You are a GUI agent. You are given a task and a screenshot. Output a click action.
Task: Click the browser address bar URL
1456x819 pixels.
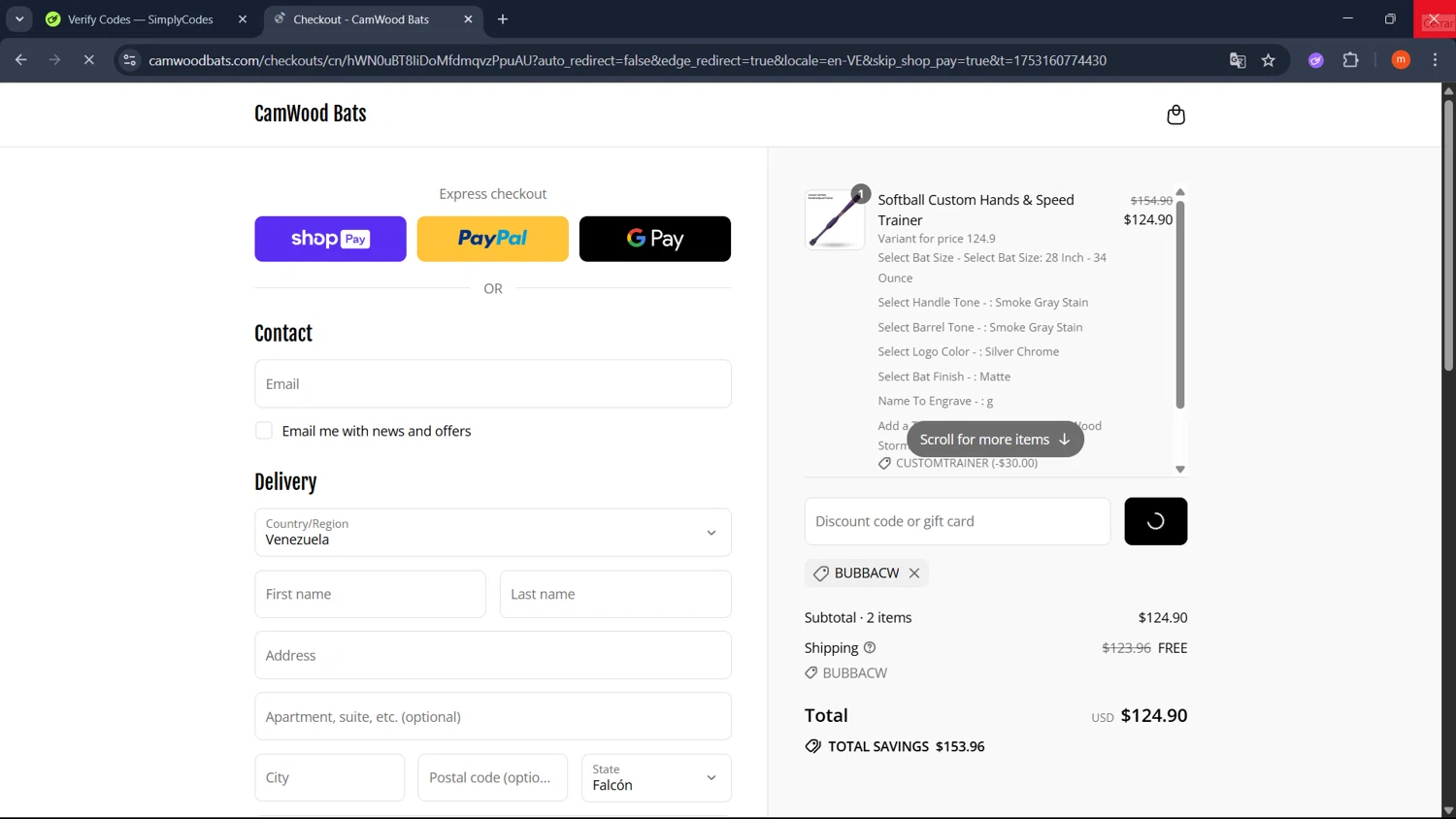tap(627, 60)
